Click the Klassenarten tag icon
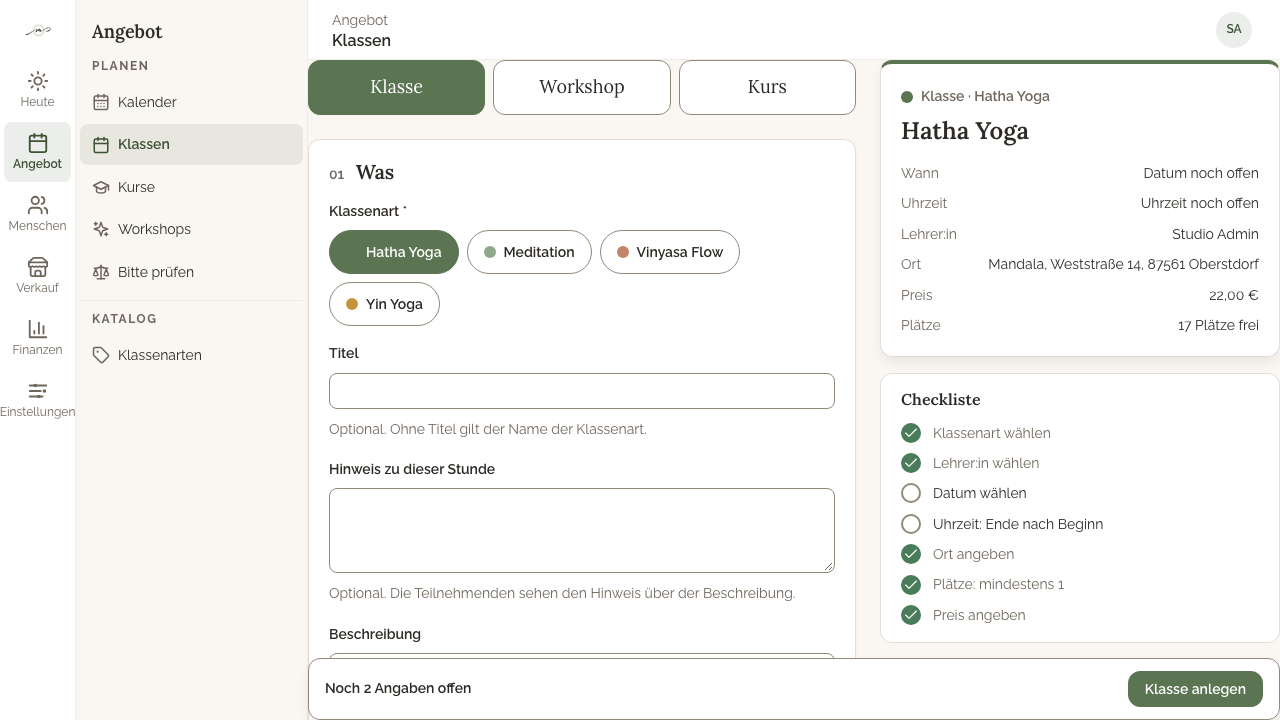 pos(101,355)
